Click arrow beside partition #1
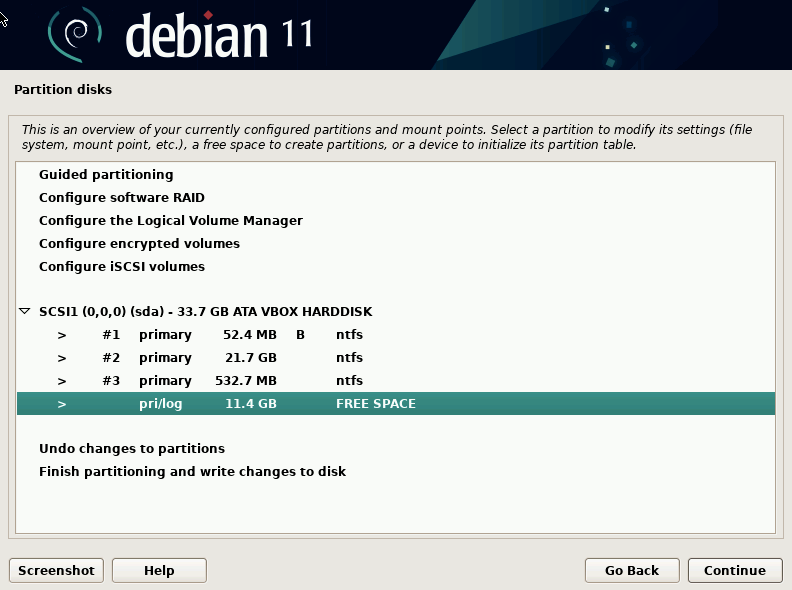792x590 pixels. click(x=62, y=335)
